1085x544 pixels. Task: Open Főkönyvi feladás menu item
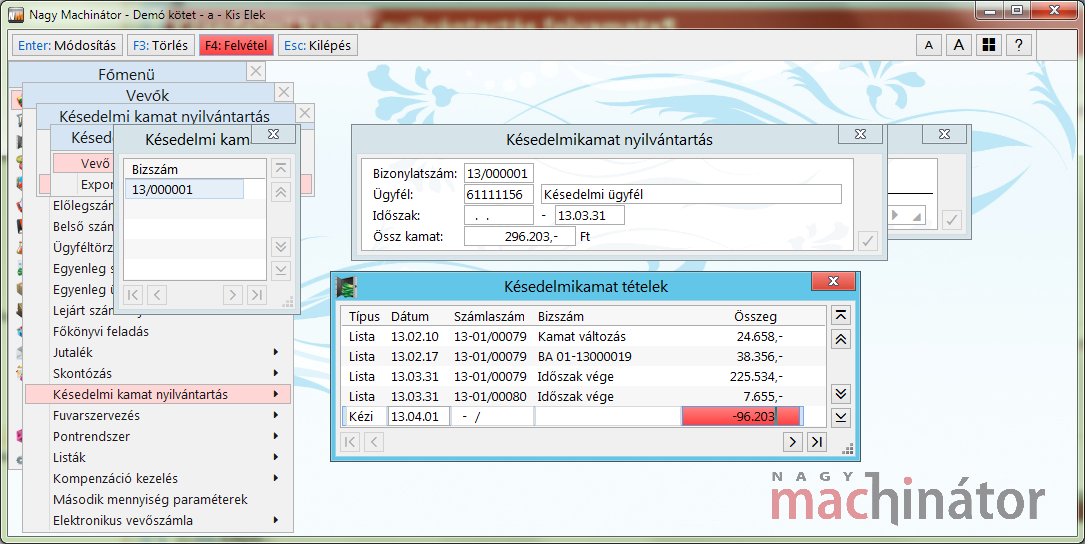[158, 332]
